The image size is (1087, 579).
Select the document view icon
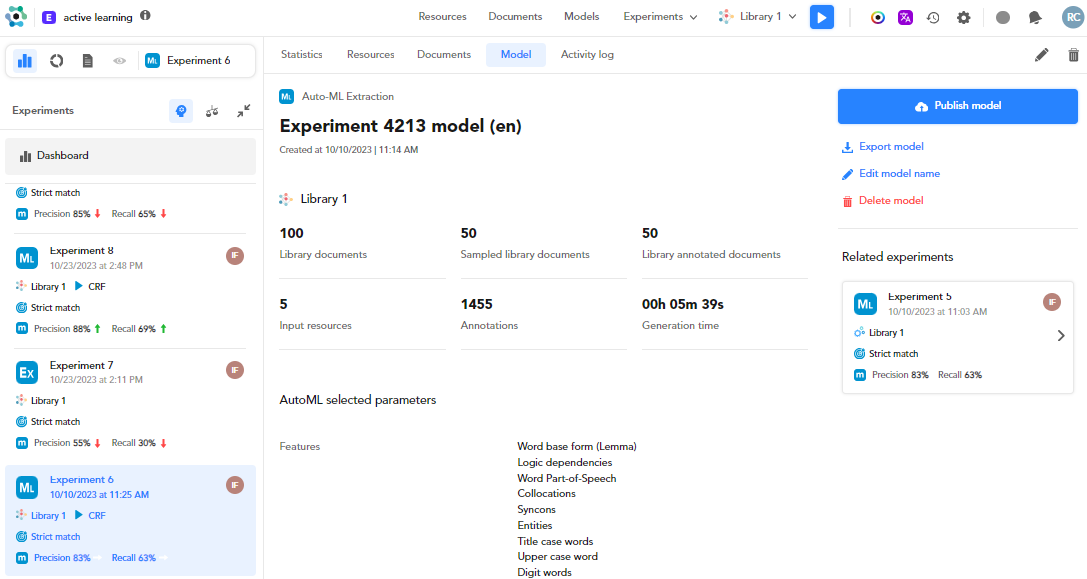88,61
